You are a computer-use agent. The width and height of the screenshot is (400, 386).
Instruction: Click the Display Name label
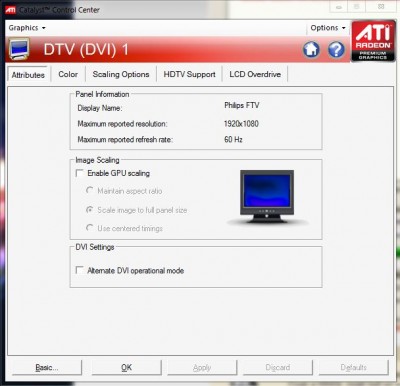(100, 108)
